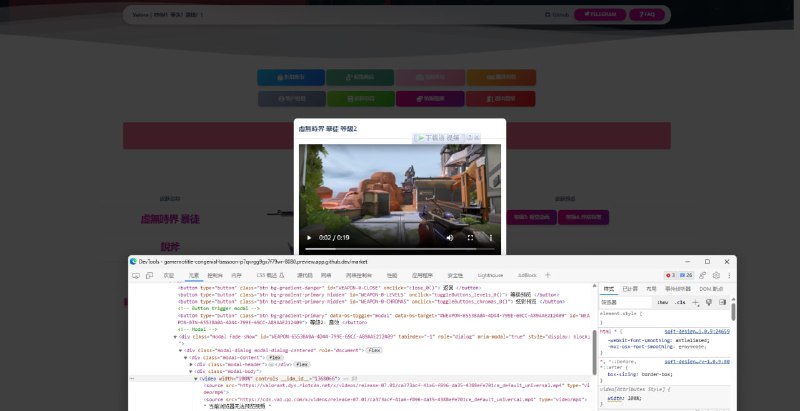Collapse the modal-body div node
Screen dimensions: 800x411
tap(191, 371)
